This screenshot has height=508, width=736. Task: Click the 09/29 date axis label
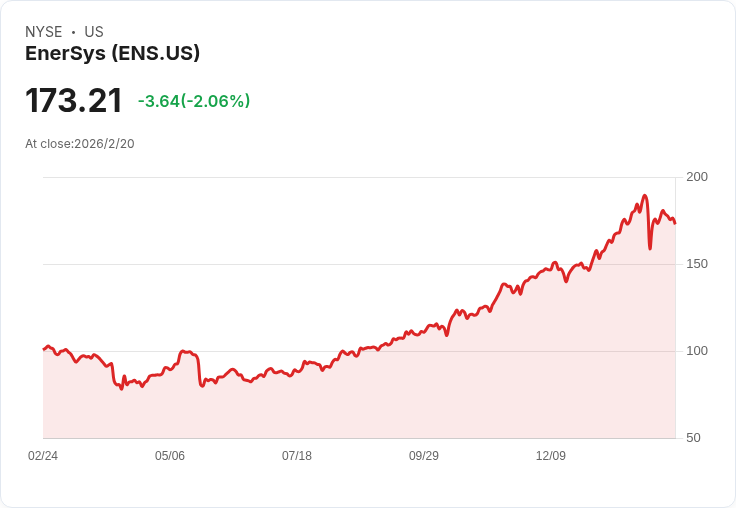[424, 455]
